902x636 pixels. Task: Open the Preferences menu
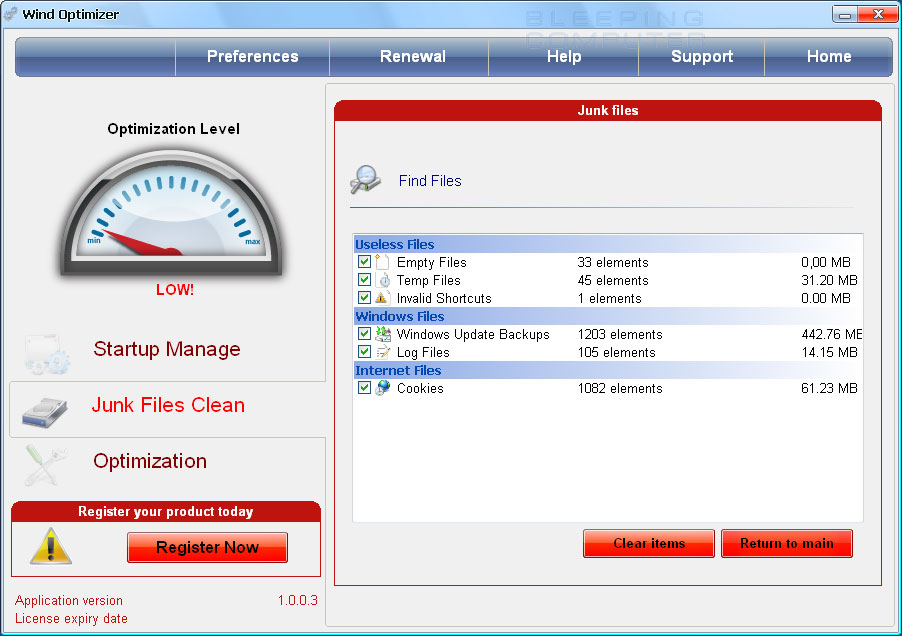(252, 57)
